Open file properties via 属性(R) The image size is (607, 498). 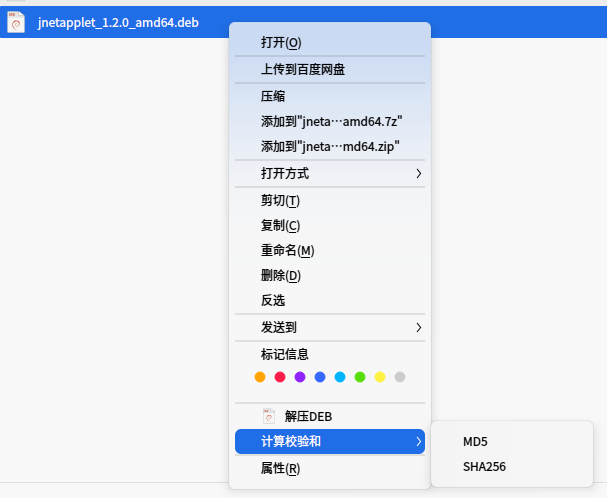[330, 469]
